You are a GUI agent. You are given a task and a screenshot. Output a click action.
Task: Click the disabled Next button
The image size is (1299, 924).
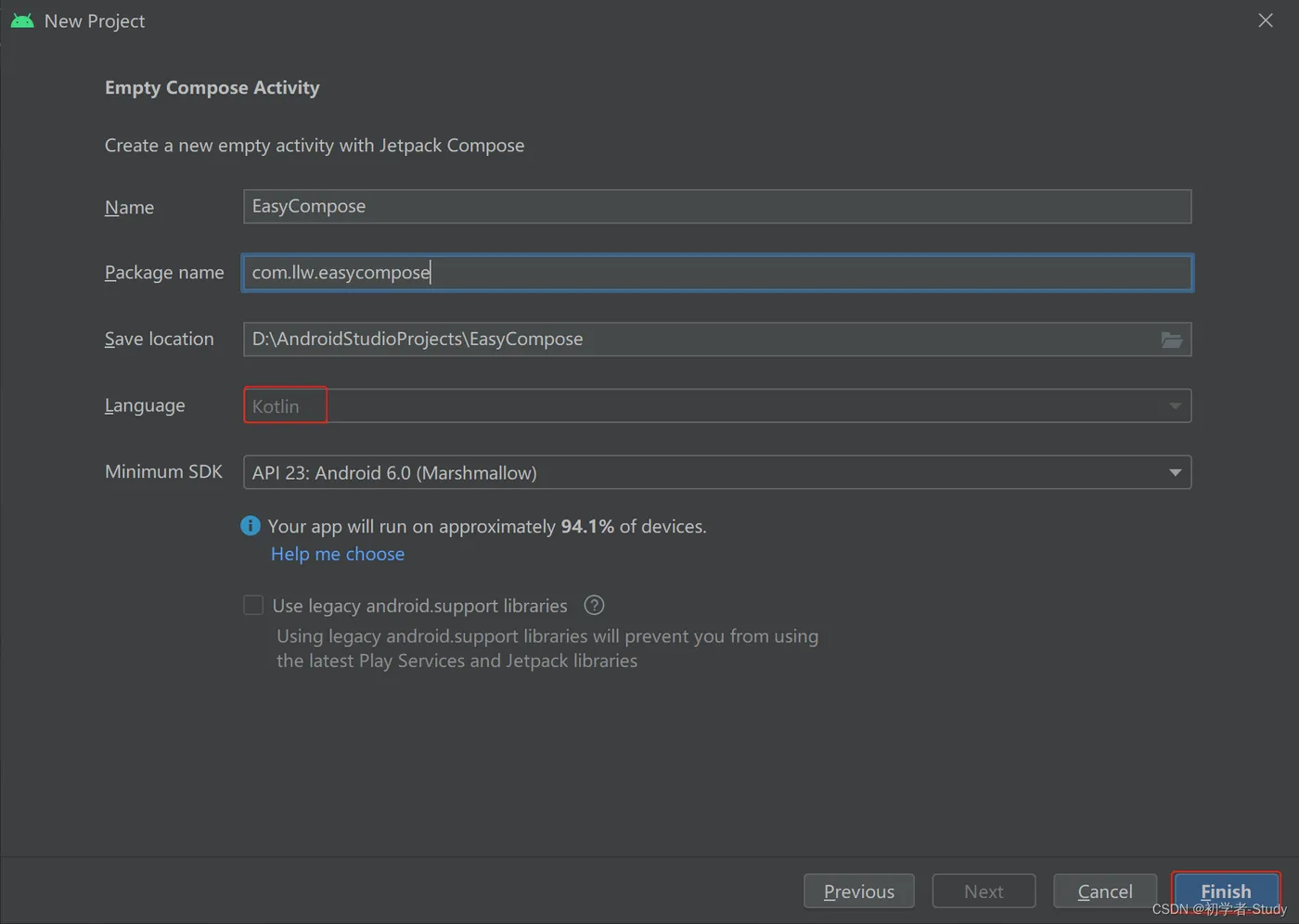pos(984,891)
